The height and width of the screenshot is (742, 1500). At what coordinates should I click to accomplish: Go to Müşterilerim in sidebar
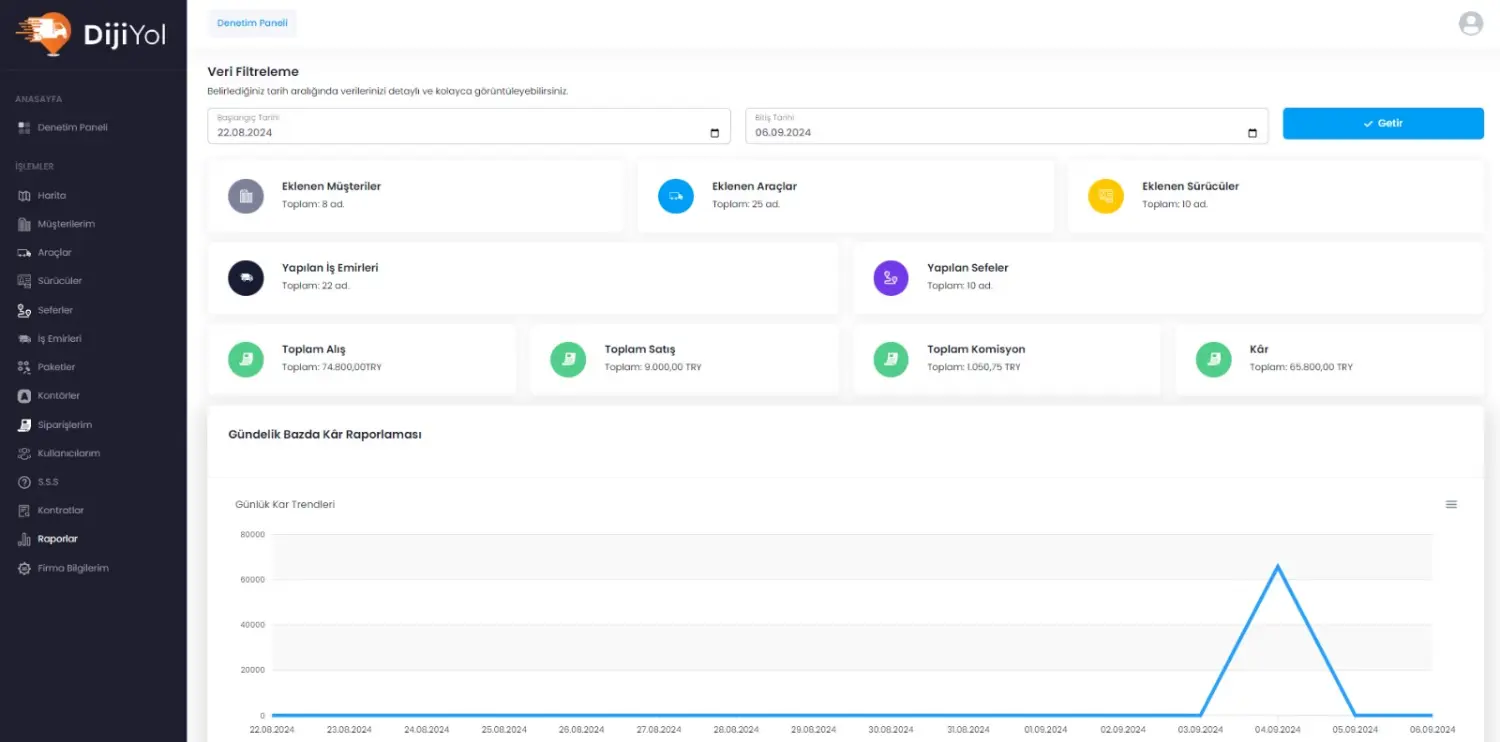pyautogui.click(x=66, y=224)
